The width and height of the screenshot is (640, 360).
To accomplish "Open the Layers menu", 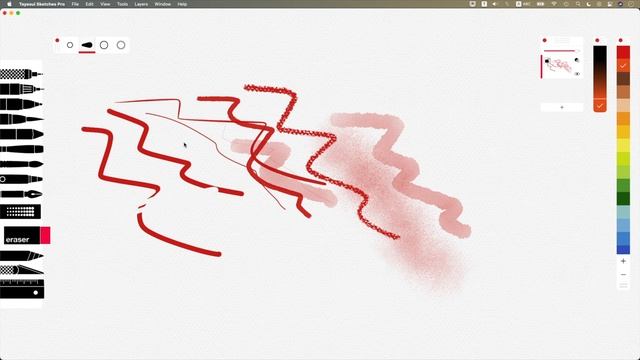I will pos(141,4).
